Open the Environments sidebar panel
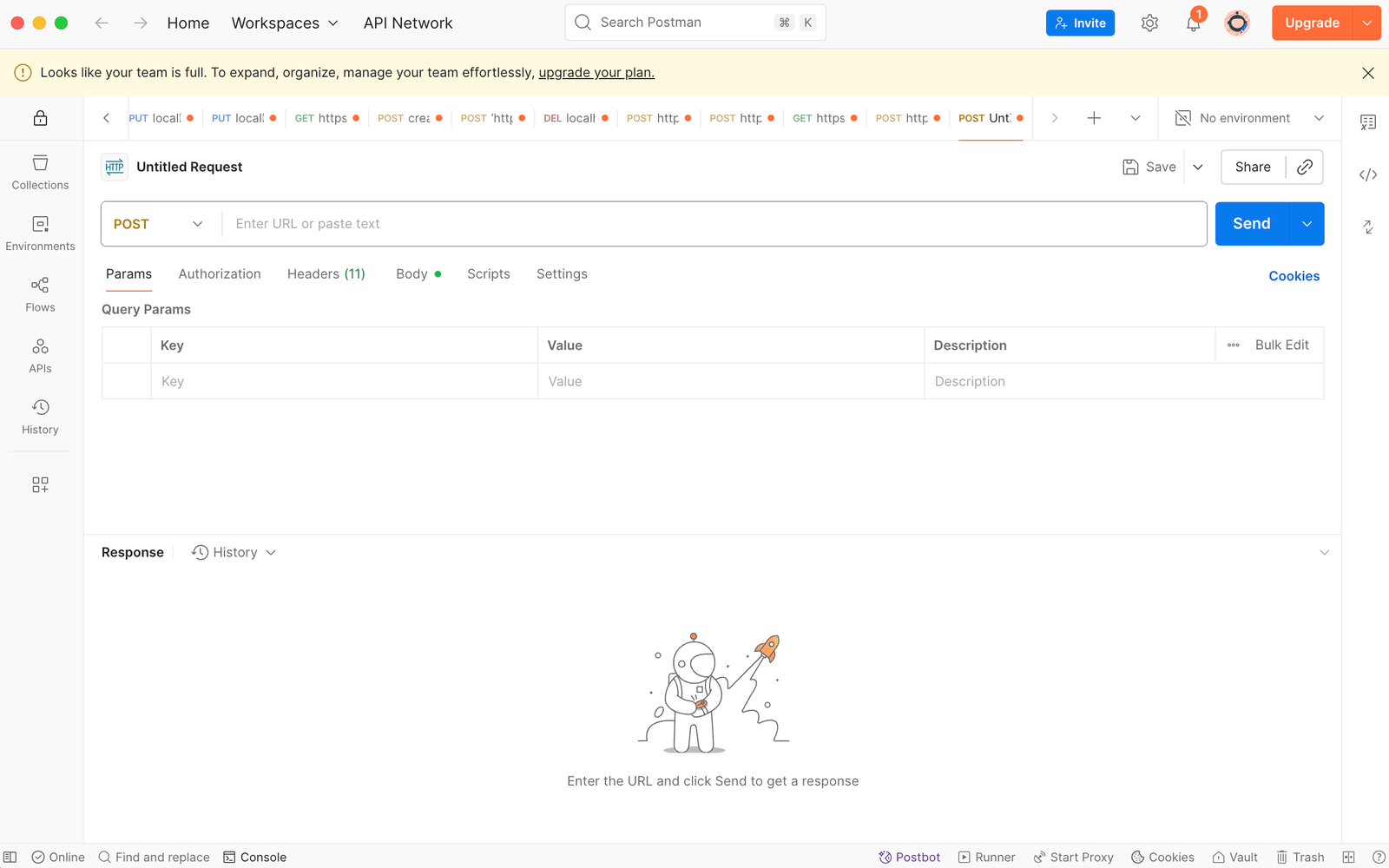The width and height of the screenshot is (1389, 868). (x=40, y=233)
